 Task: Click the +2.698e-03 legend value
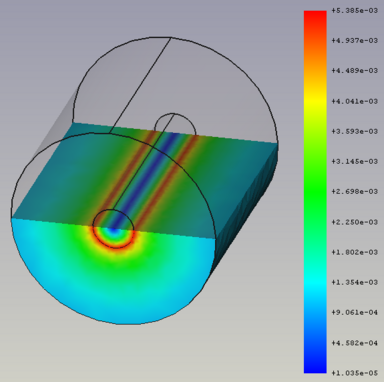(x=355, y=191)
